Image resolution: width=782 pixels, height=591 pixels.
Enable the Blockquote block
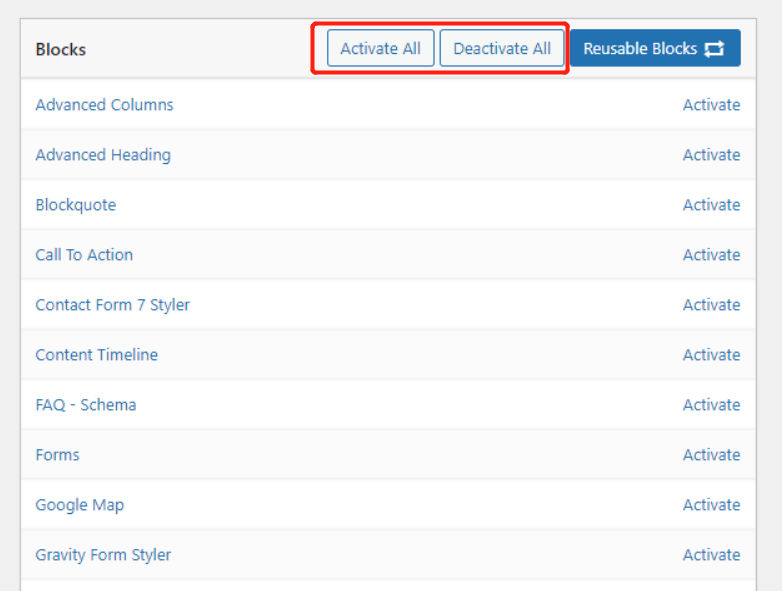[711, 205]
